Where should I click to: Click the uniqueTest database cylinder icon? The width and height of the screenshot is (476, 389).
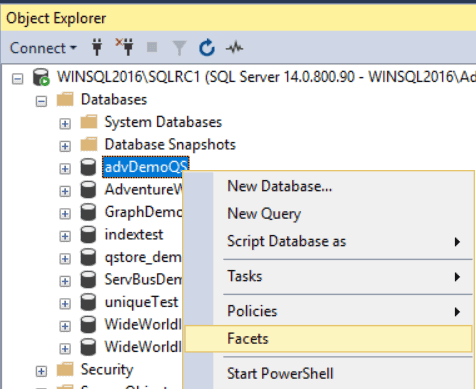coord(88,302)
